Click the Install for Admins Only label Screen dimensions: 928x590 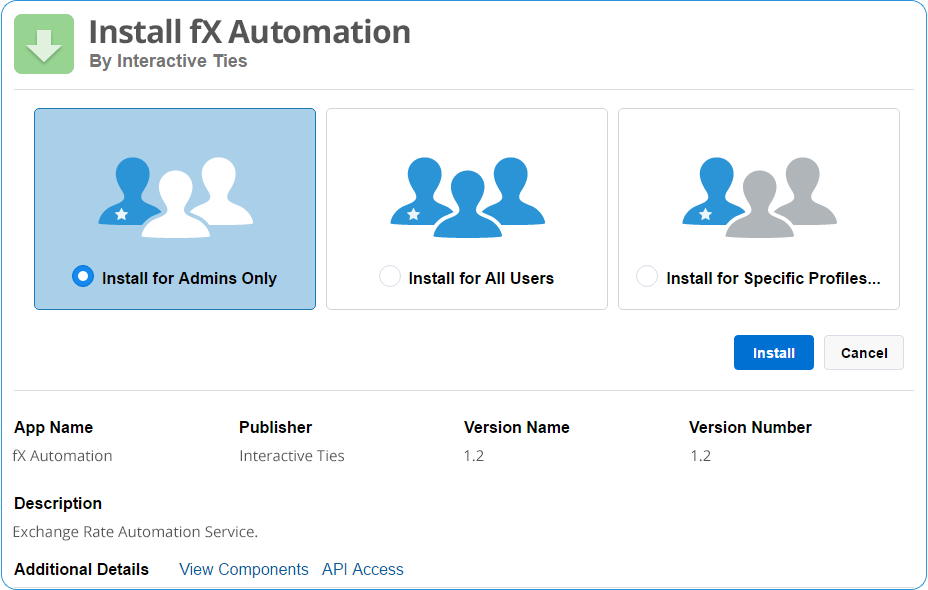pyautogui.click(x=189, y=278)
